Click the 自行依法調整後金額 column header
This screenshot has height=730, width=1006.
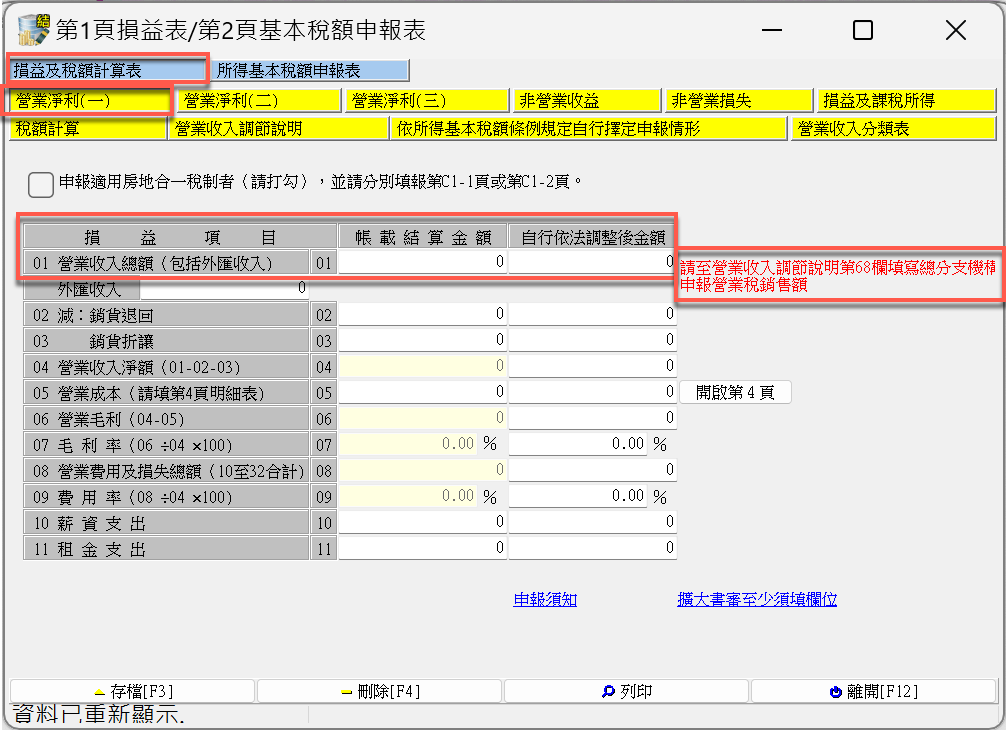coord(592,237)
